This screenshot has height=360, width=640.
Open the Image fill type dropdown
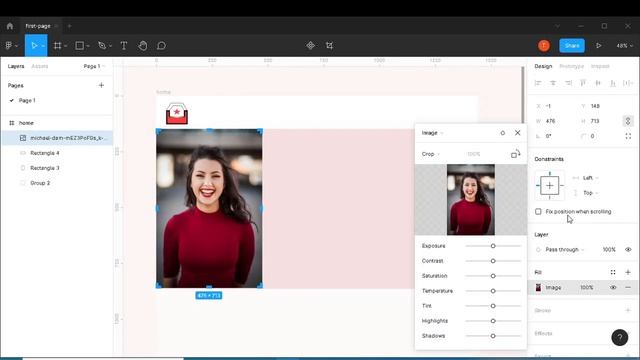432,133
